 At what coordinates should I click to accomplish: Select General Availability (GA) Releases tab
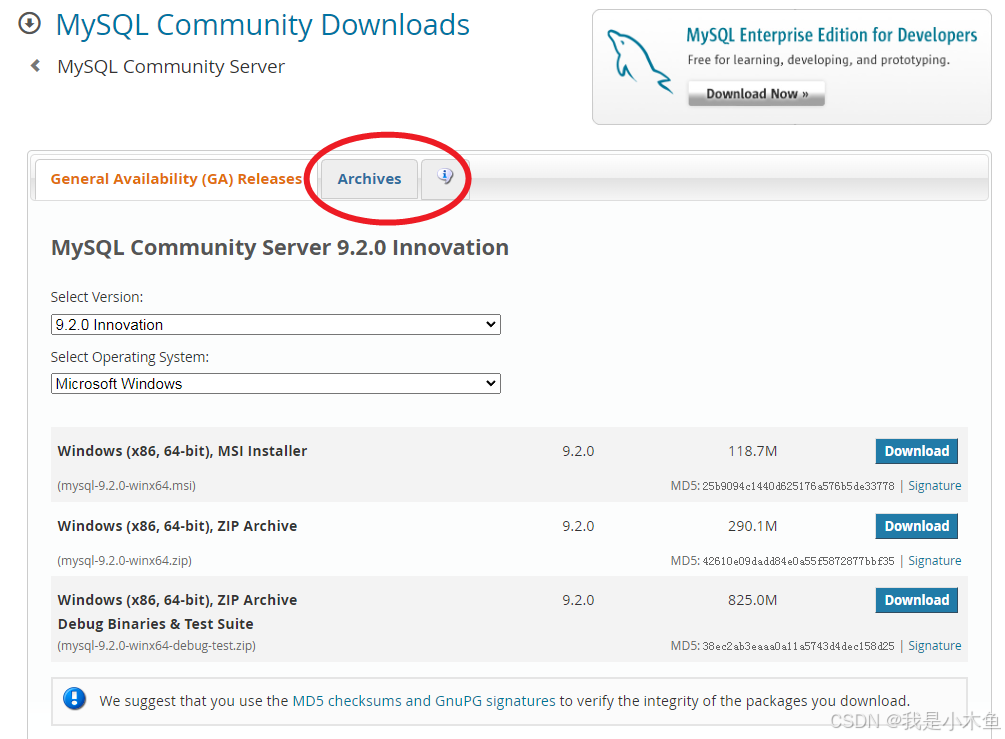176,179
